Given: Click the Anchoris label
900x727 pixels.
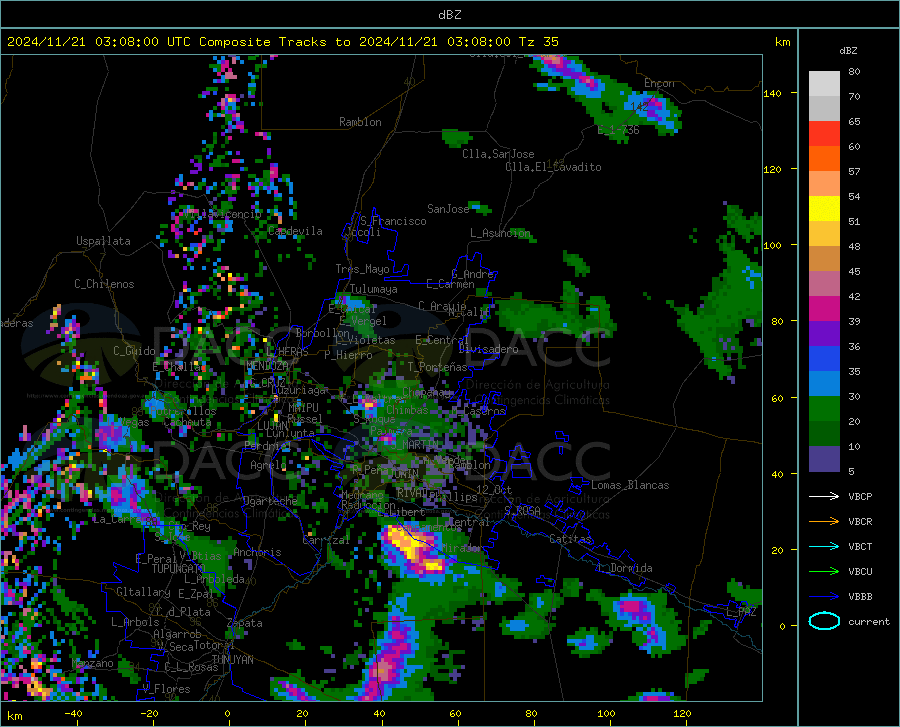Looking at the screenshot, I should coord(257,552).
